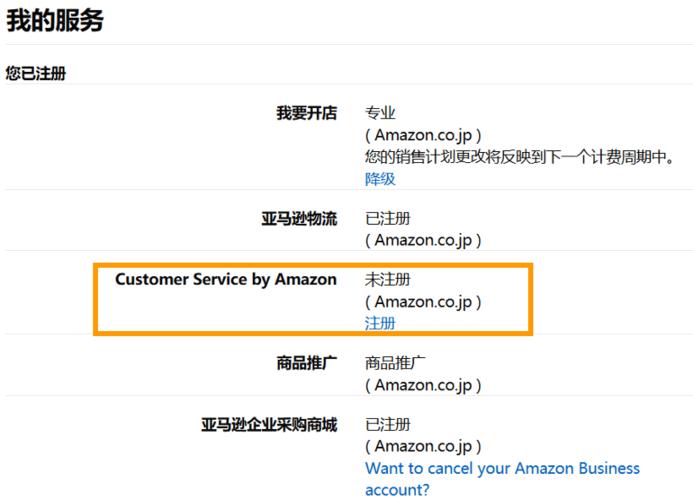The height and width of the screenshot is (500, 693).
Task: Select the 我的服务 page heading
Action: (55, 20)
